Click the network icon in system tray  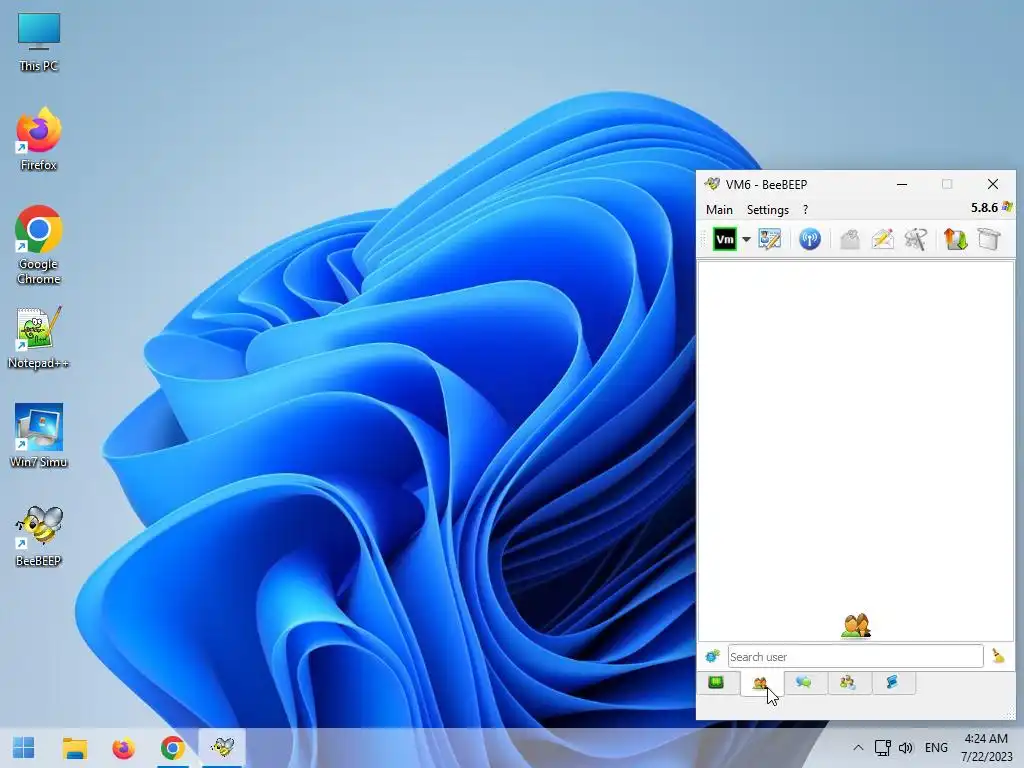[882, 748]
